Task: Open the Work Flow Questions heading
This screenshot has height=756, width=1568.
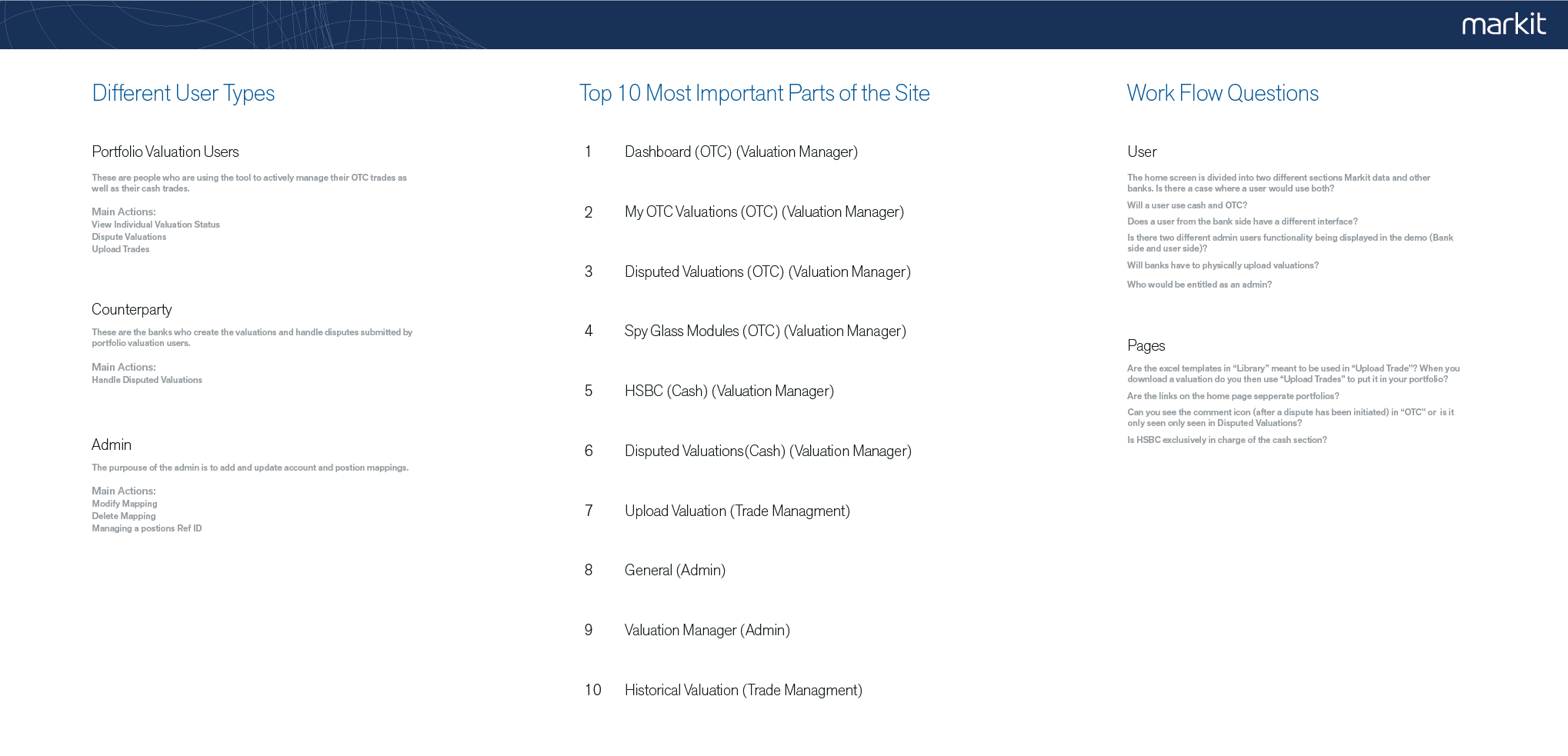Action: (1223, 93)
